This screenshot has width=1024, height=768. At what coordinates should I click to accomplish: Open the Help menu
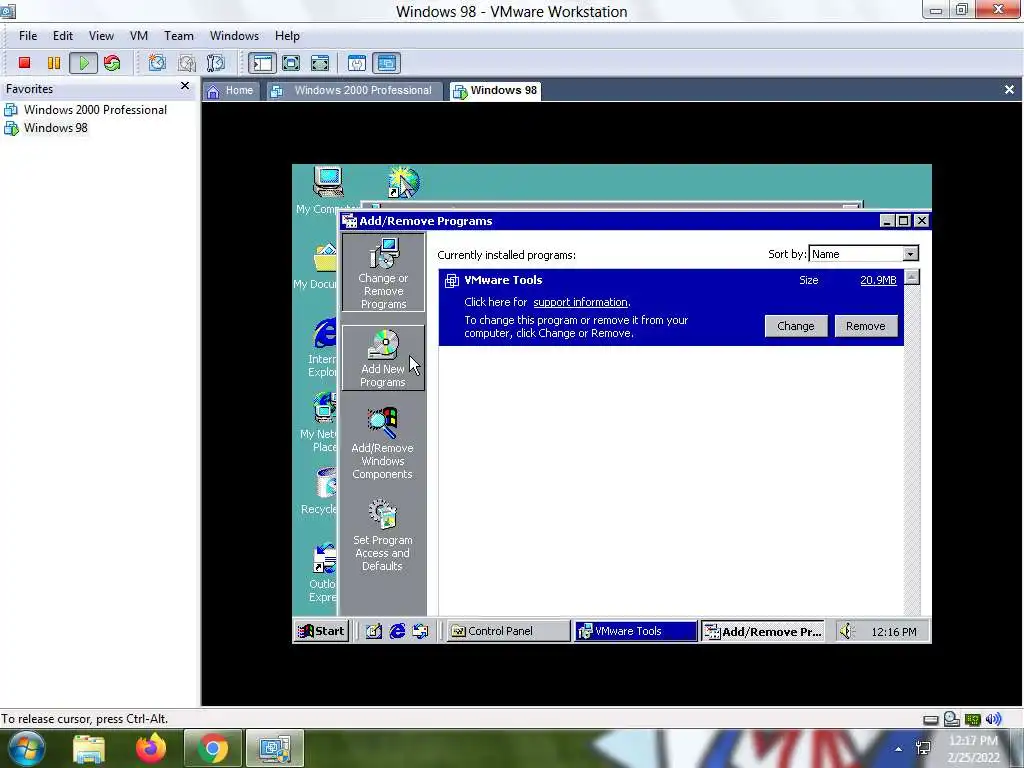pyautogui.click(x=287, y=36)
